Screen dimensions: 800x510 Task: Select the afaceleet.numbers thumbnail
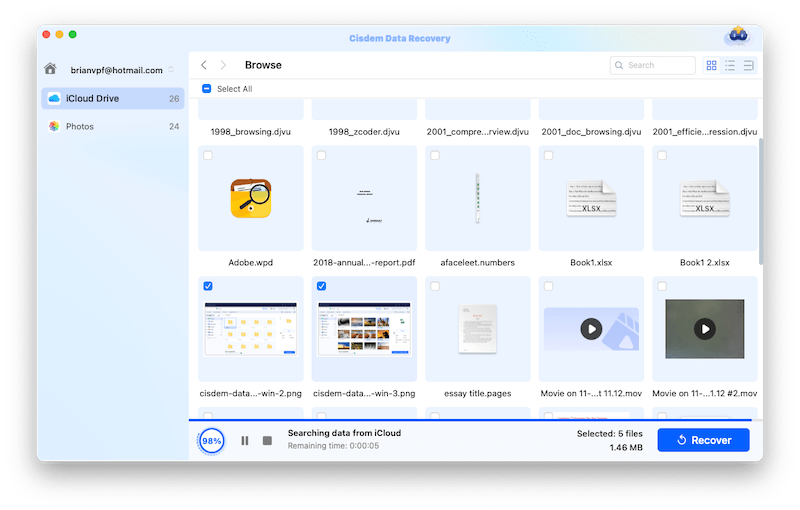(x=478, y=198)
